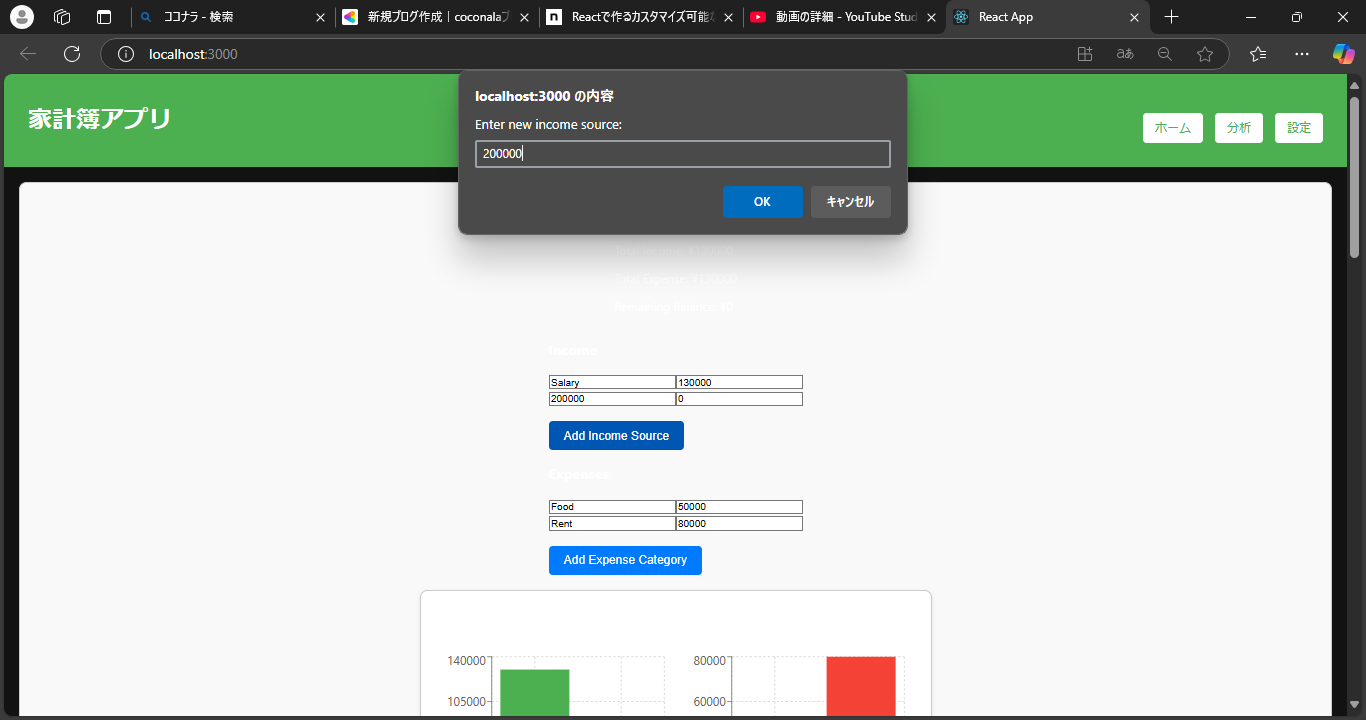
Task: Open the tab actions pane icon
Action: point(103,17)
